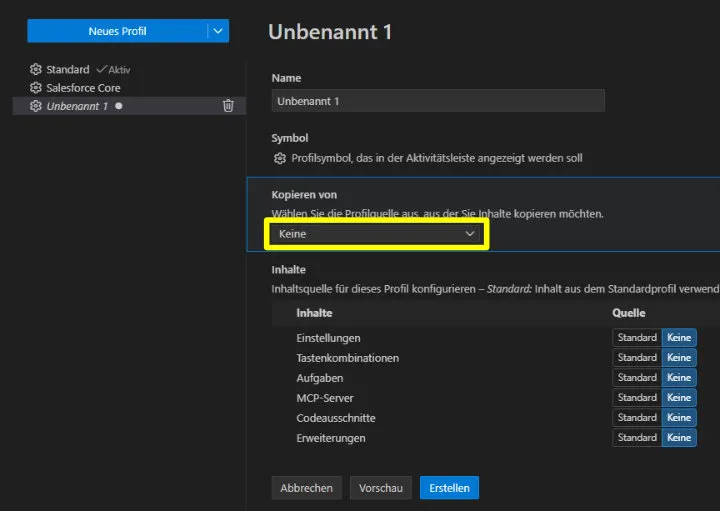The width and height of the screenshot is (720, 511).
Task: Select the Salesforce Core profile
Action: coord(83,88)
